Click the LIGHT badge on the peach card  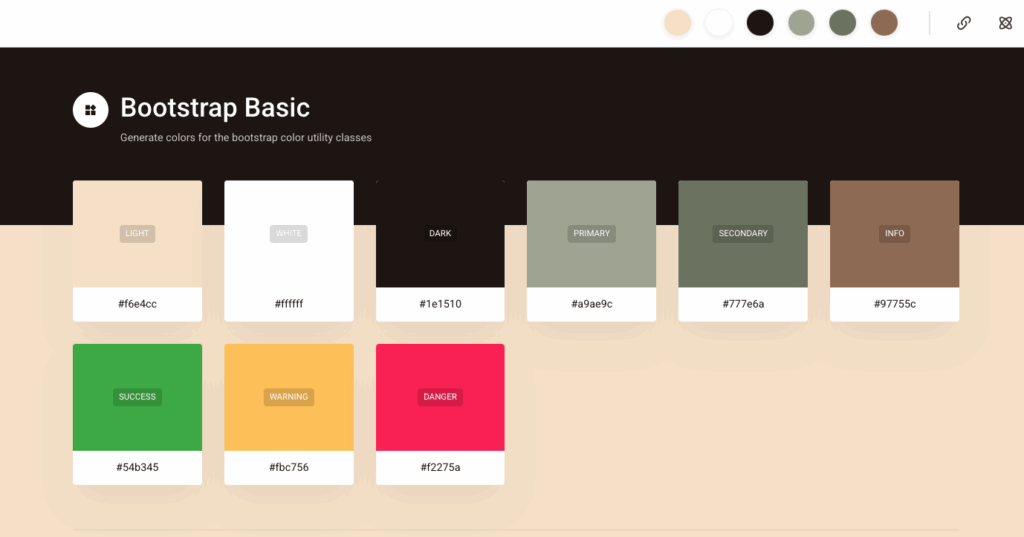137,233
